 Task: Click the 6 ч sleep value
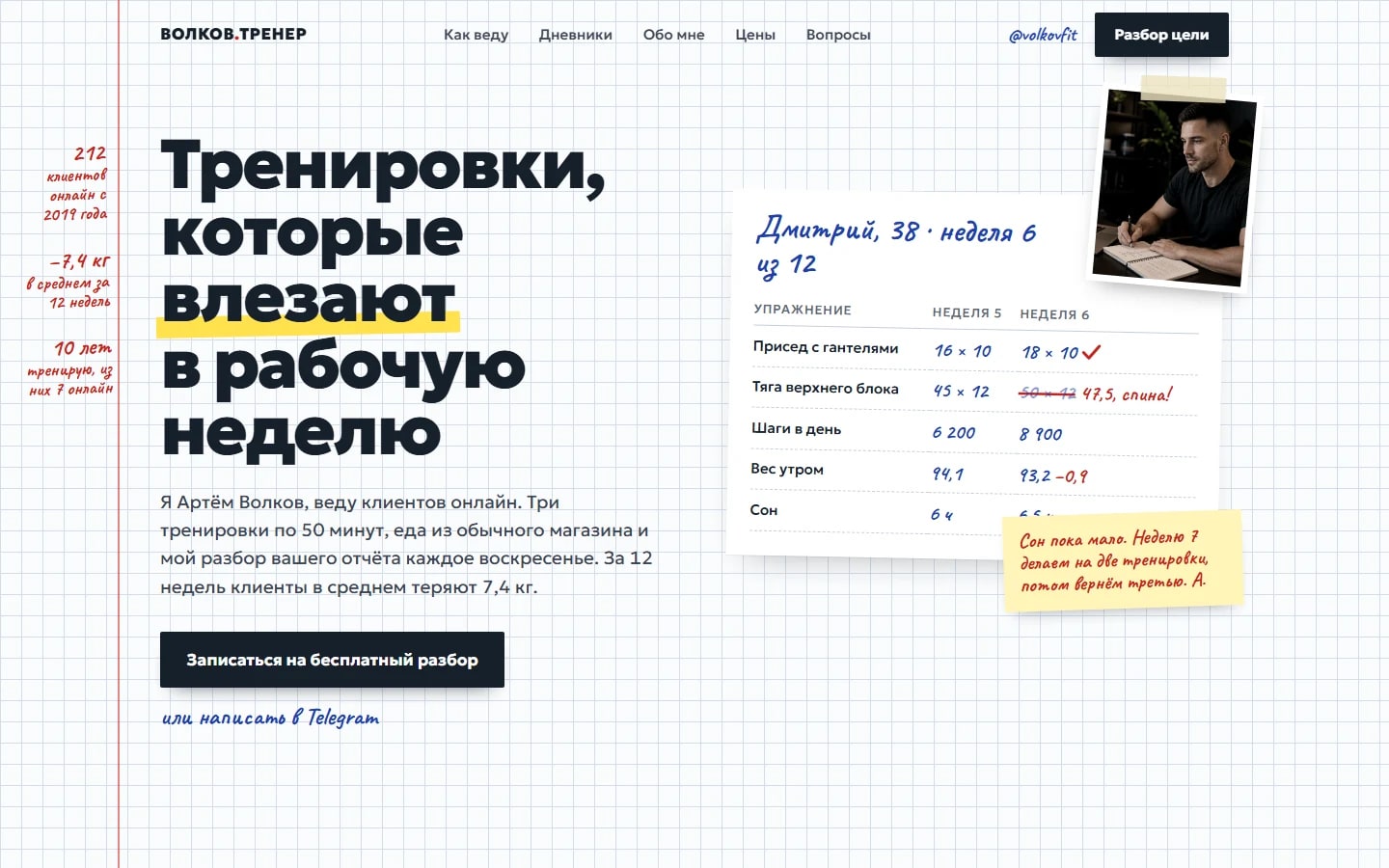pyautogui.click(x=941, y=515)
